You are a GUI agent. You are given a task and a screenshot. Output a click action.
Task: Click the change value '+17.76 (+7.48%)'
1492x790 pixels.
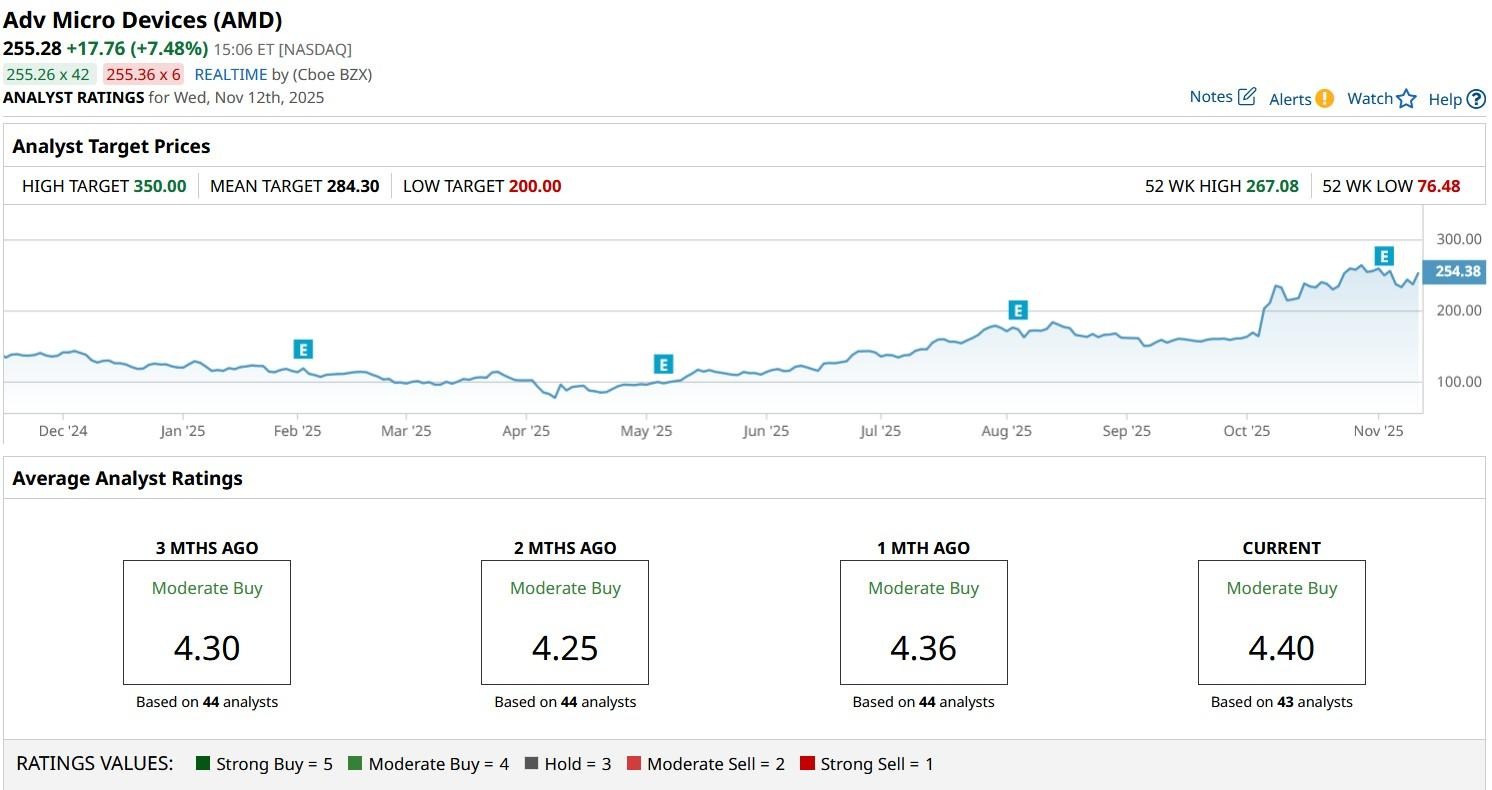coord(137,48)
